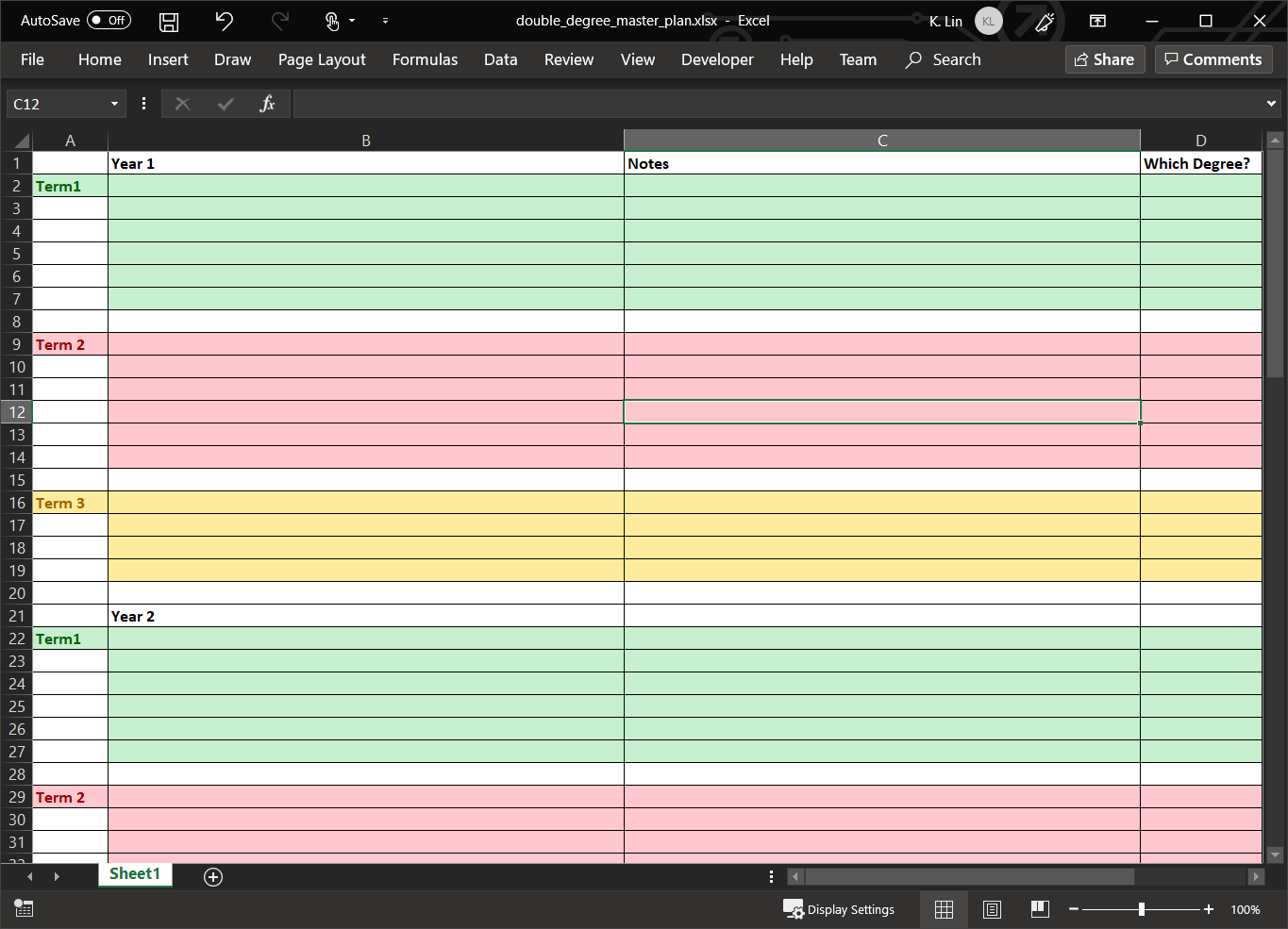Switch to Normal view icon
This screenshot has width=1288, height=929.
(944, 909)
